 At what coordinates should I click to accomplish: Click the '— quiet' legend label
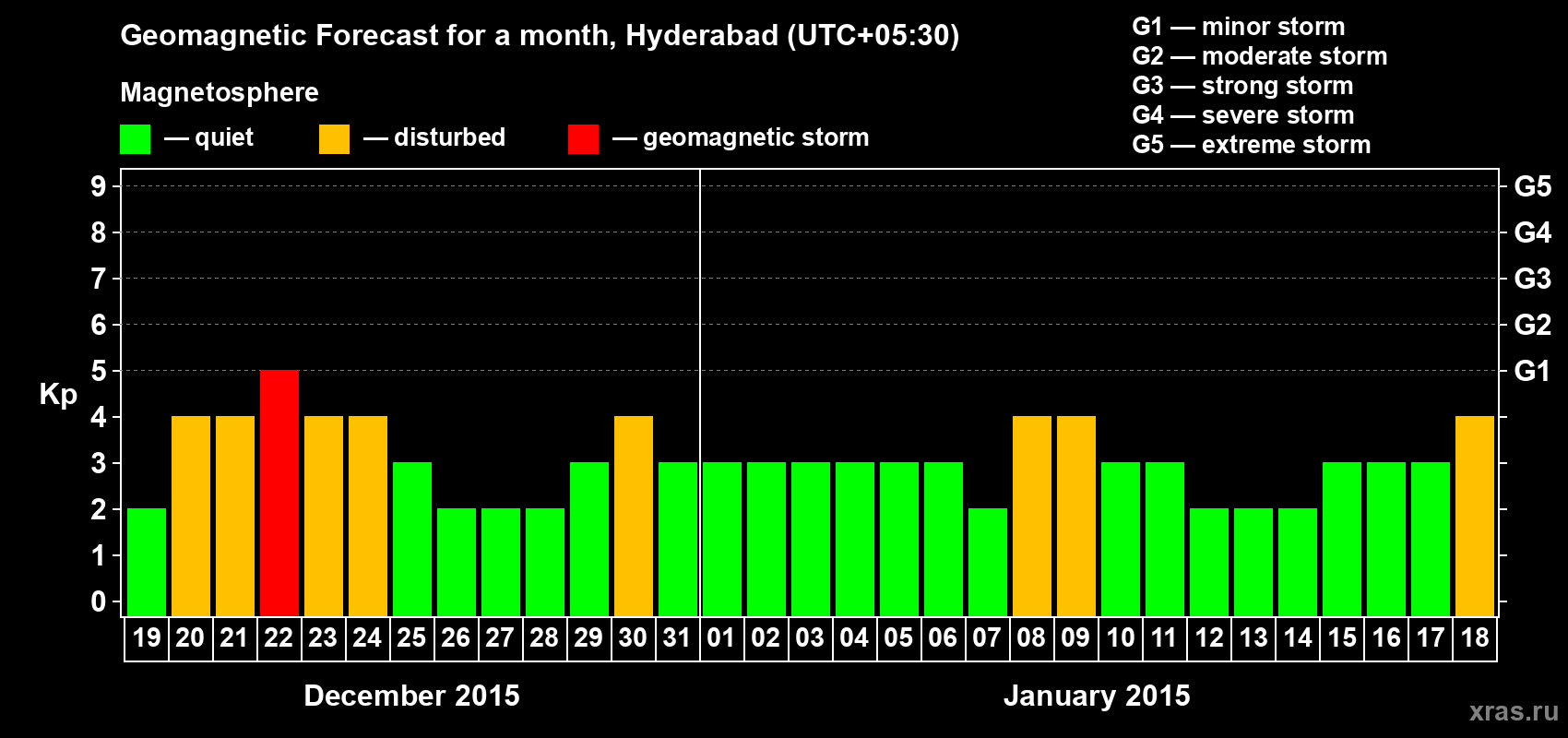208,137
